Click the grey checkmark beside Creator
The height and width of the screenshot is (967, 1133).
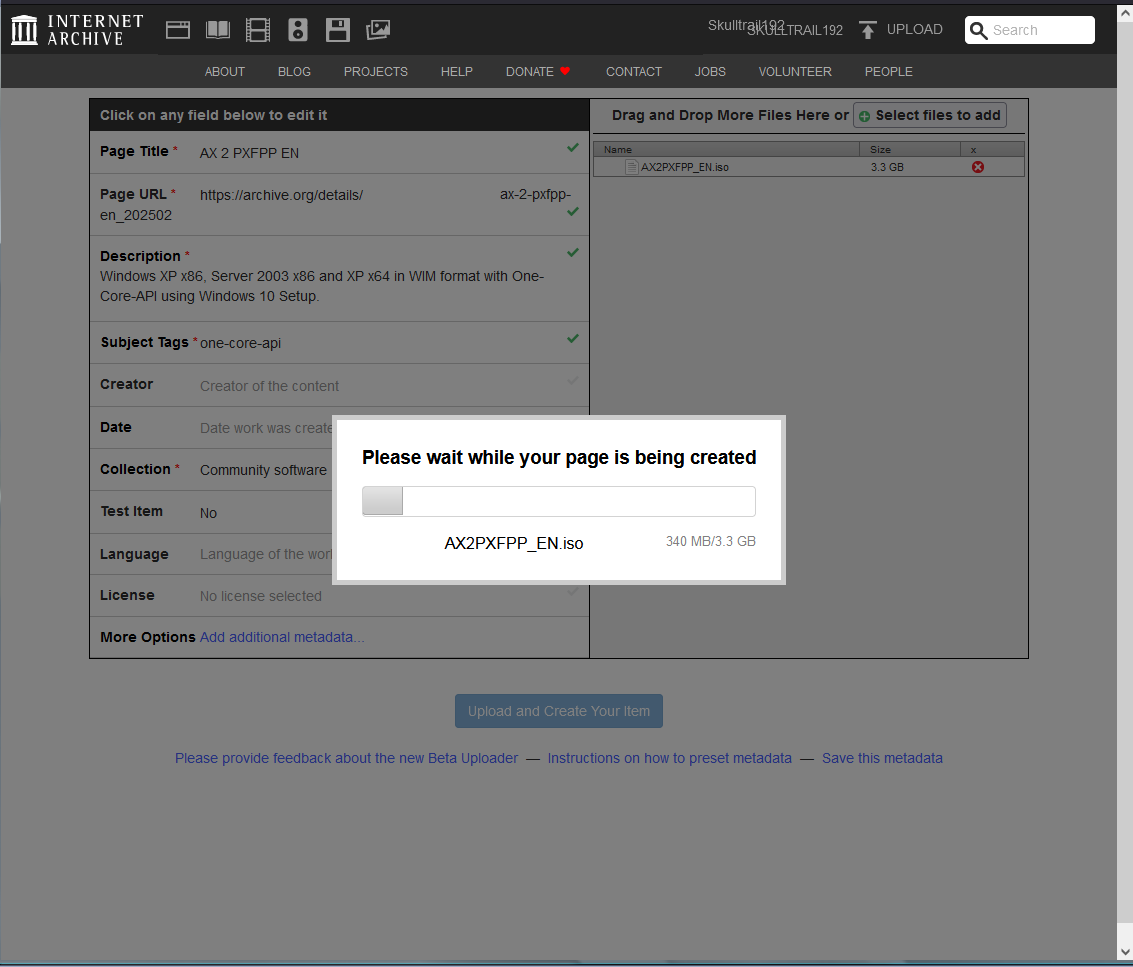[x=573, y=380]
